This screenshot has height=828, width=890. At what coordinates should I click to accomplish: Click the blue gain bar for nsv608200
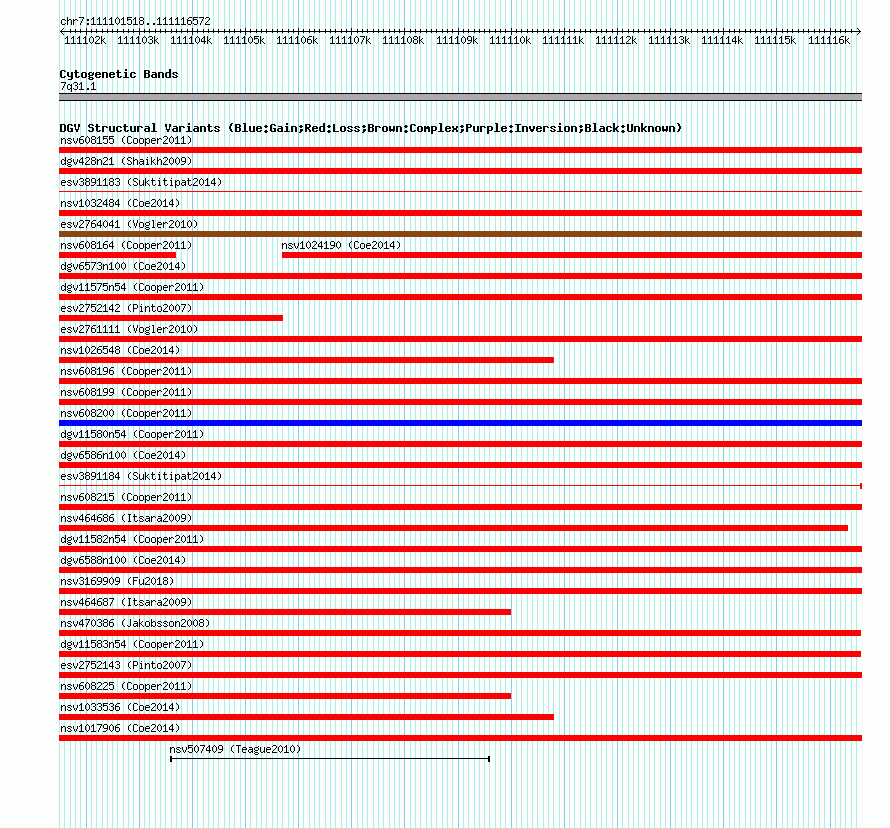click(460, 423)
